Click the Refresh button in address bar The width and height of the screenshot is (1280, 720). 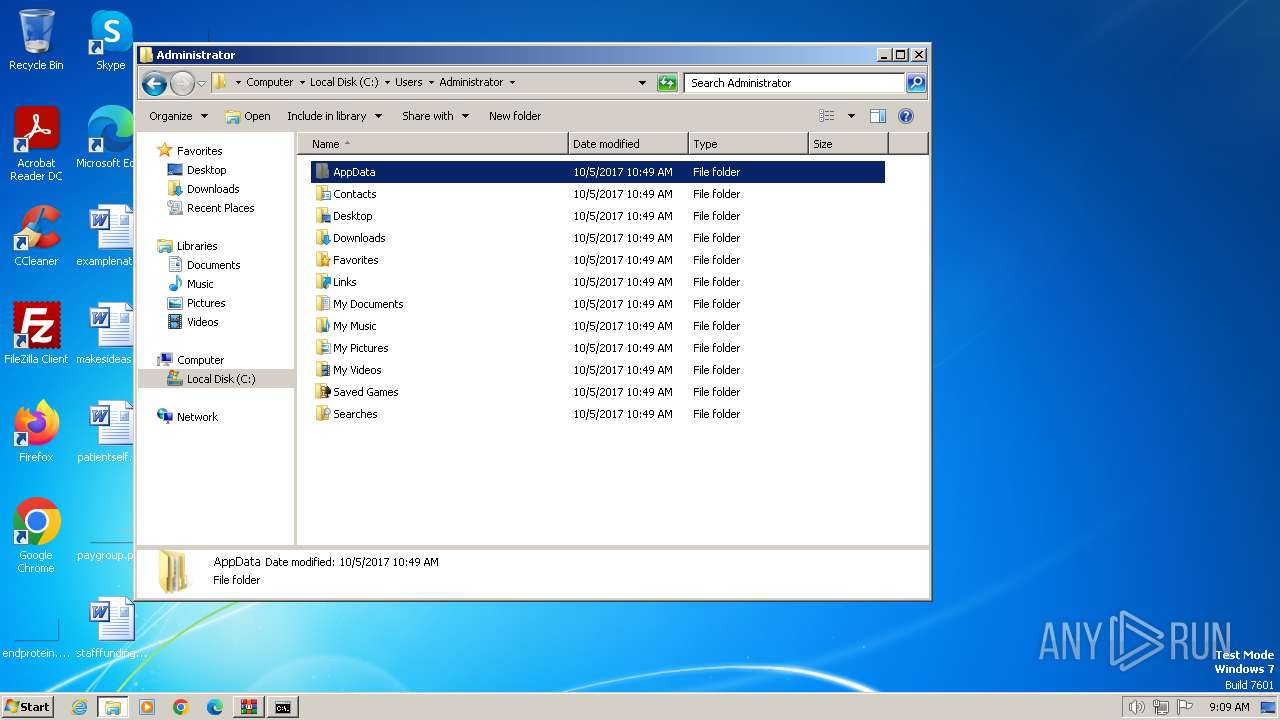coord(667,83)
